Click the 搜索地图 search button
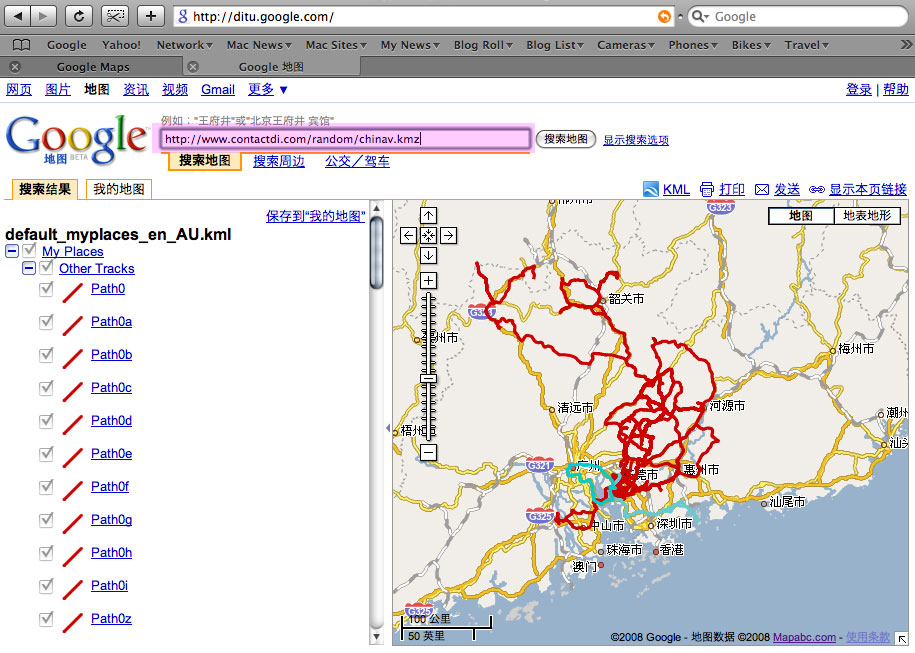 pyautogui.click(x=565, y=139)
